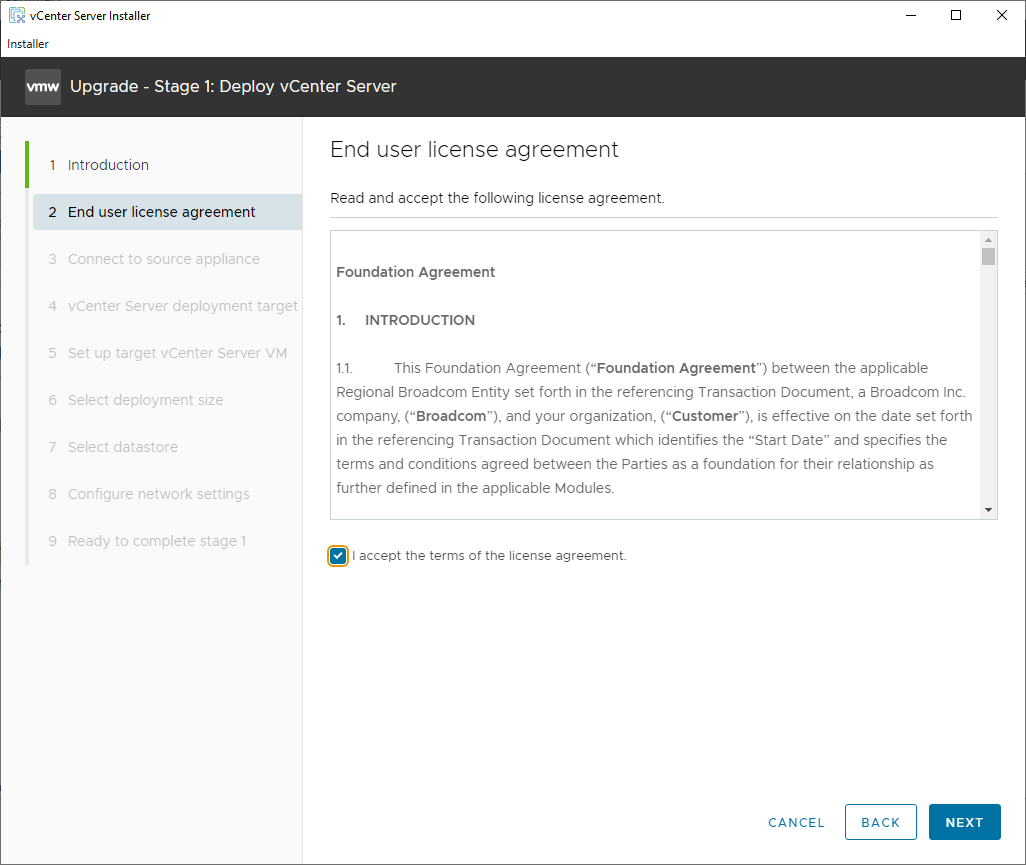Screen dimensions: 1026x865
Task: Go back with the BACK button
Action: 880,822
